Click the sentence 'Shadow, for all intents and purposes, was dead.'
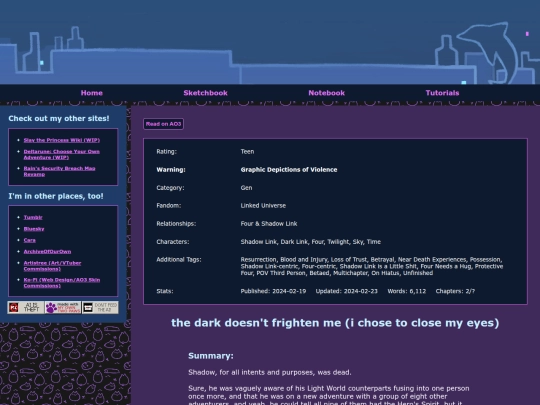The width and height of the screenshot is (540, 405). click(x=270, y=372)
